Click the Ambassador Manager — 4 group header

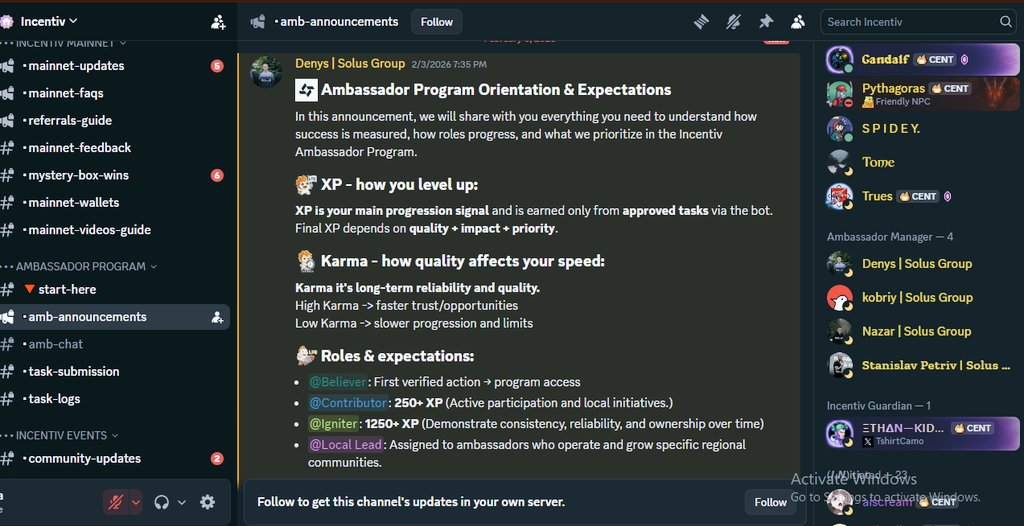click(889, 237)
